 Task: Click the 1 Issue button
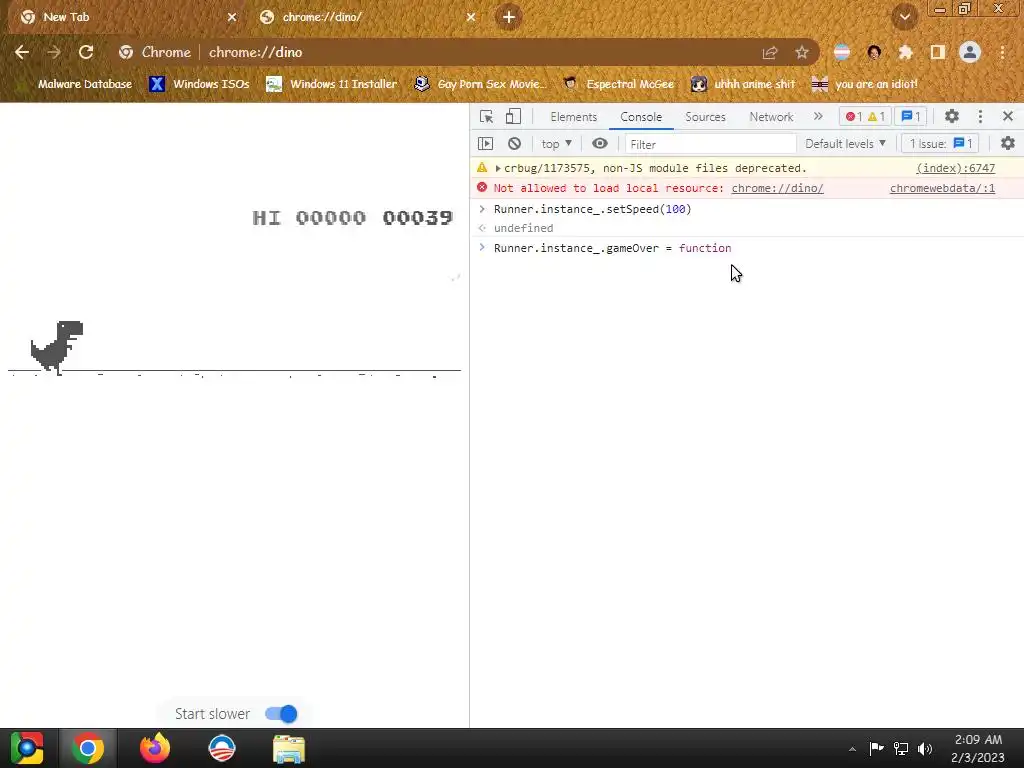point(940,144)
